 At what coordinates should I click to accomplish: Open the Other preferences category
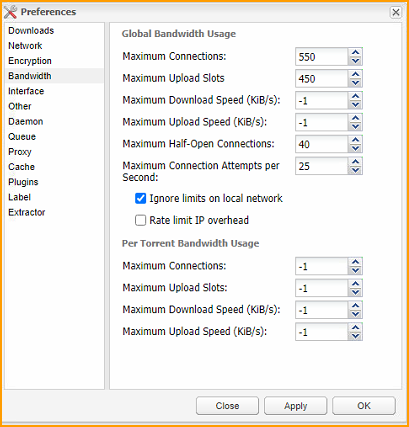54,106
